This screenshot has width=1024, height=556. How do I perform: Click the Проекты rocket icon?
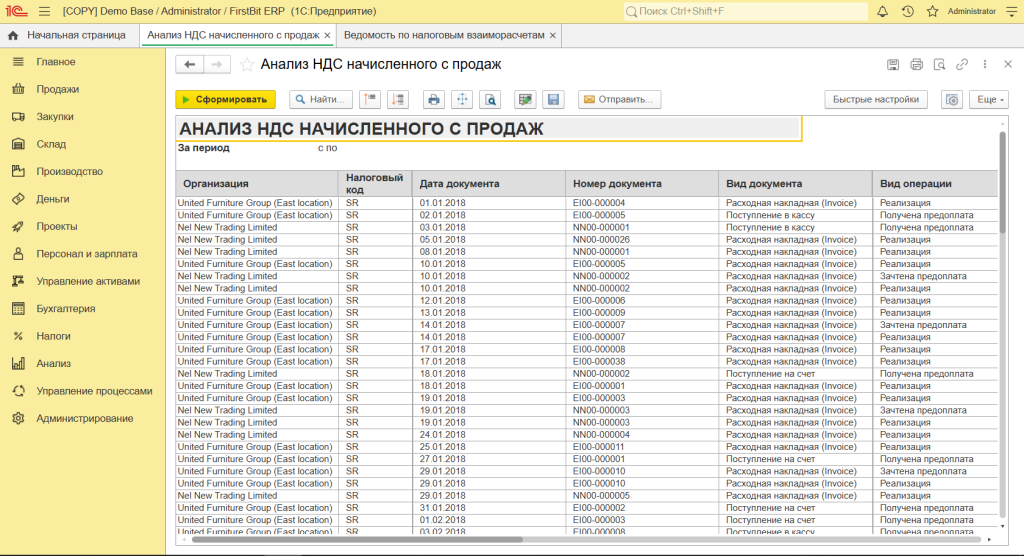18,226
